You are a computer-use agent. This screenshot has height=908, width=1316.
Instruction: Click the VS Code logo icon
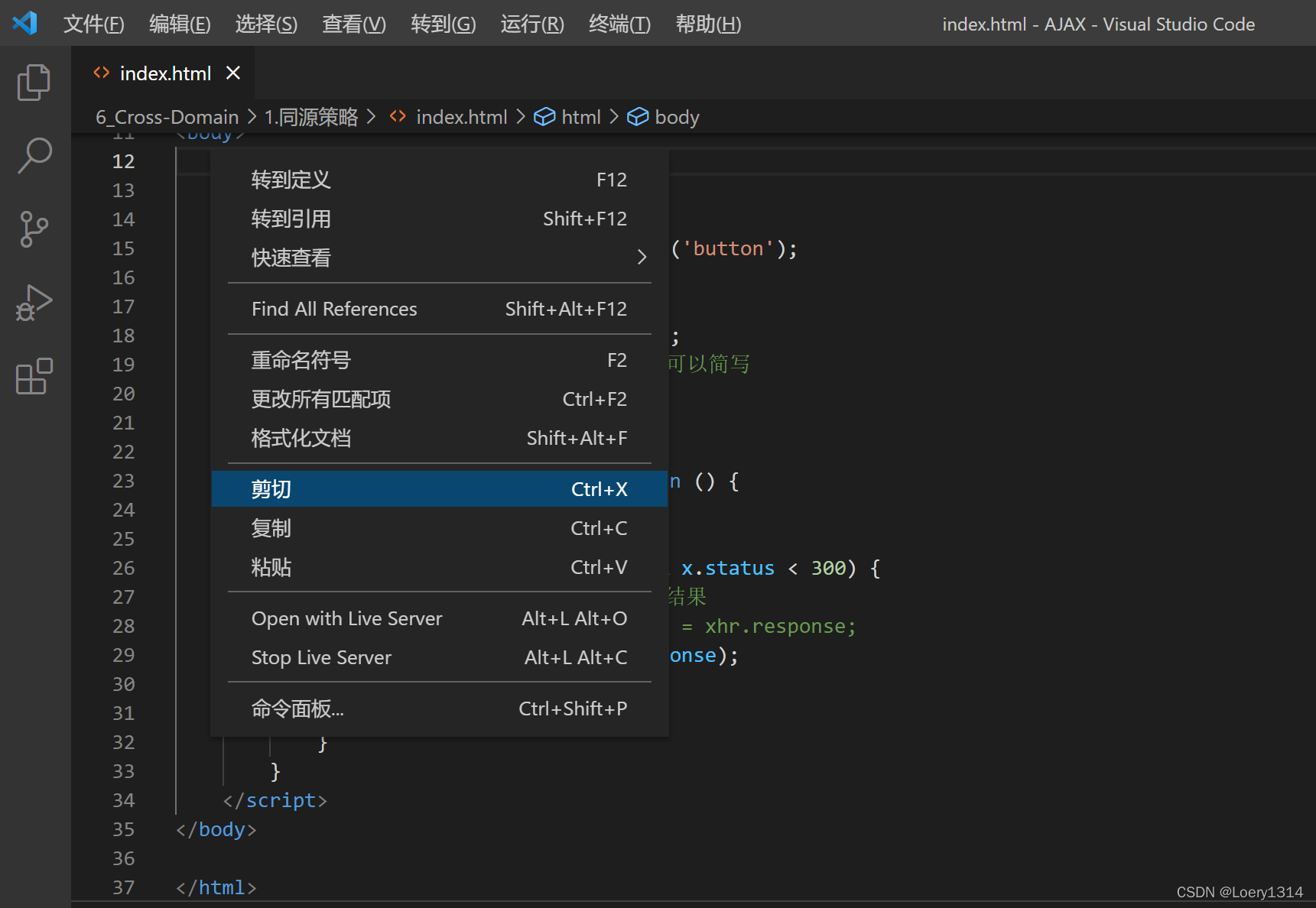pyautogui.click(x=24, y=23)
